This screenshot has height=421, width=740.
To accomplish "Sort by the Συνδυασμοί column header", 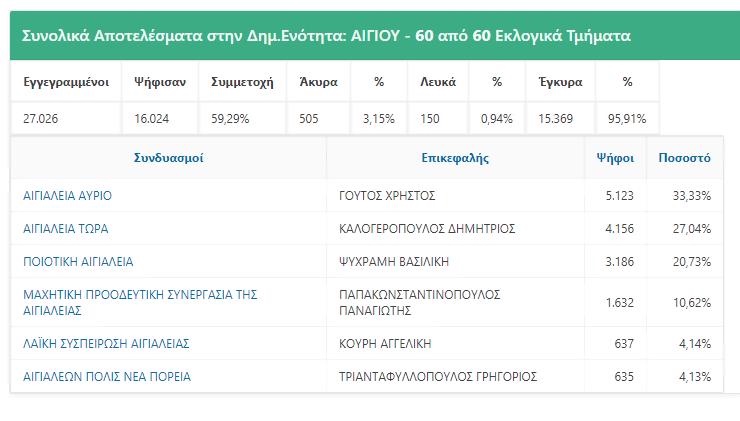I will pyautogui.click(x=168, y=158).
